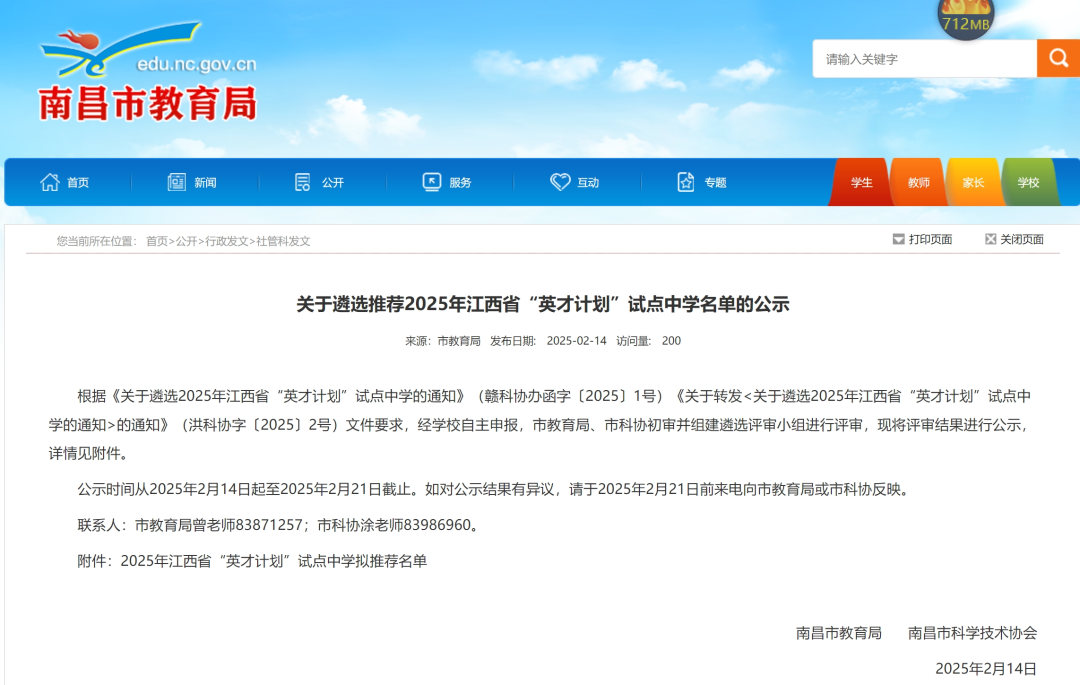Screen dimensions: 1080x685
Task: Click the news icon beside 新闻
Action: pyautogui.click(x=177, y=182)
